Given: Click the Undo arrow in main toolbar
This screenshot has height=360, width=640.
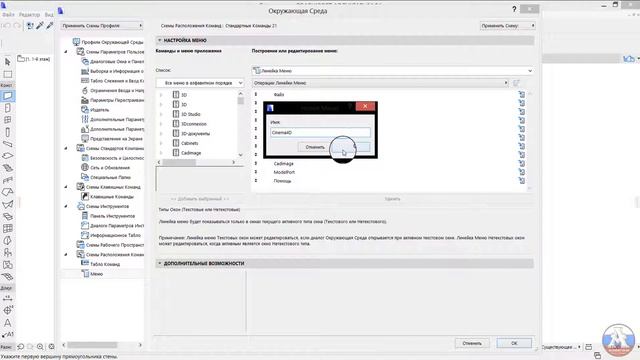Looking at the screenshot, I should pyautogui.click(x=7, y=26).
